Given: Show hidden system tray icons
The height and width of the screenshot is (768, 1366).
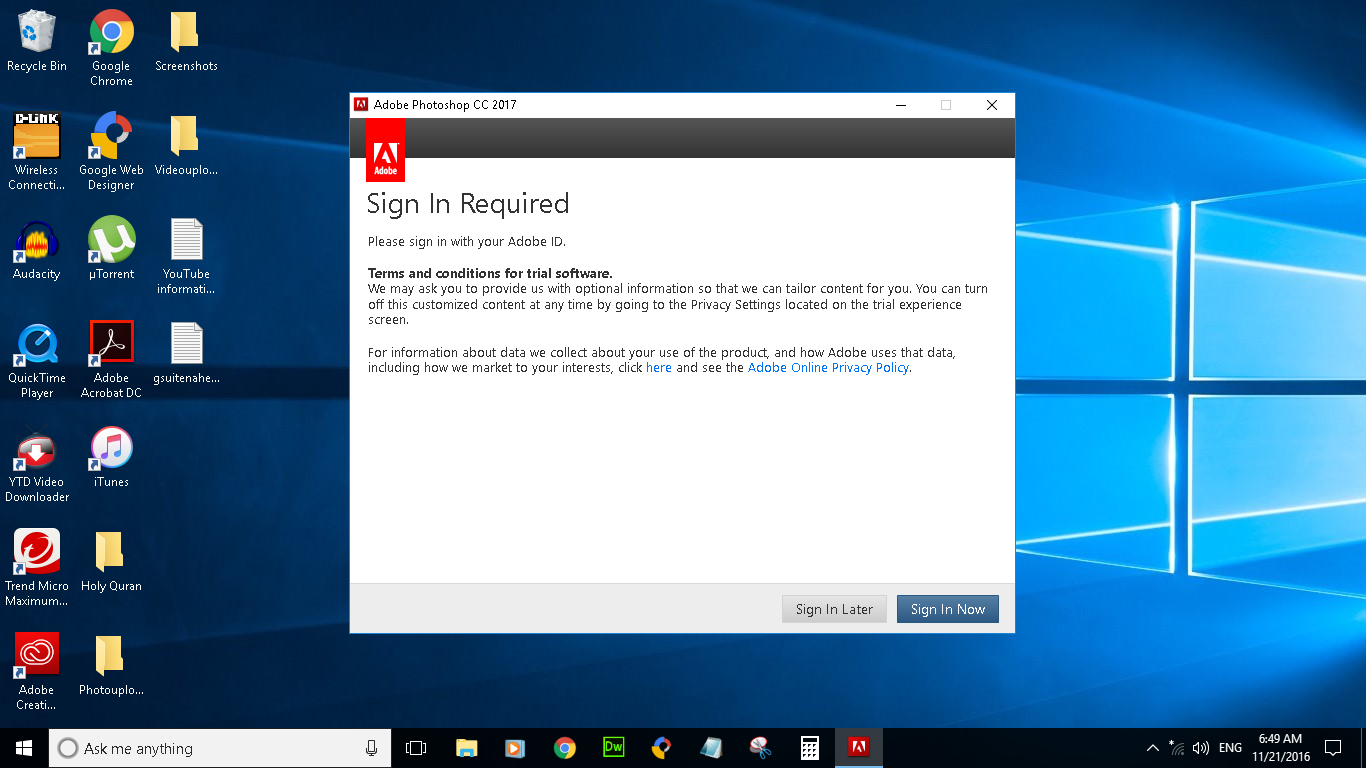Looking at the screenshot, I should 1153,748.
